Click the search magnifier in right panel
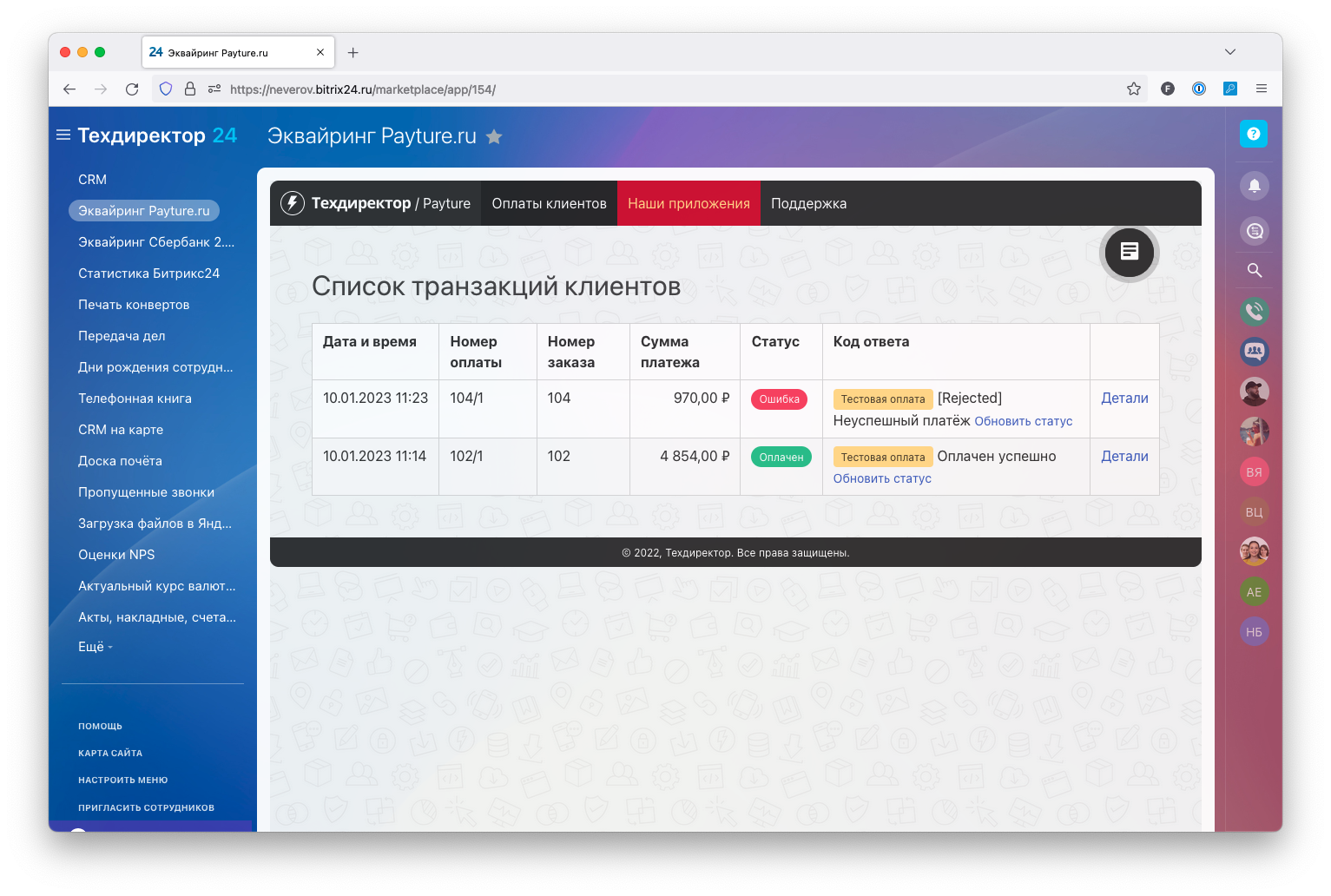 click(1255, 270)
